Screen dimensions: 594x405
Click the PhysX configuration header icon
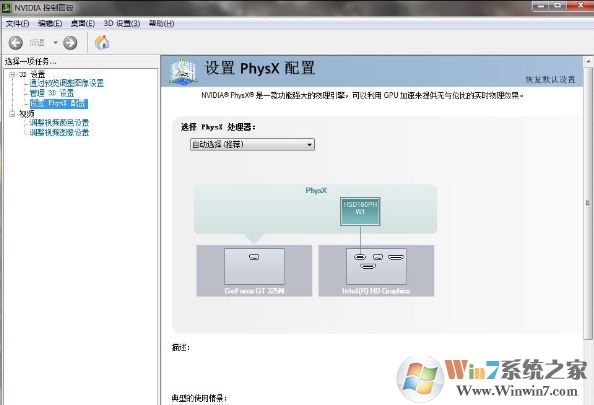pyautogui.click(x=183, y=71)
